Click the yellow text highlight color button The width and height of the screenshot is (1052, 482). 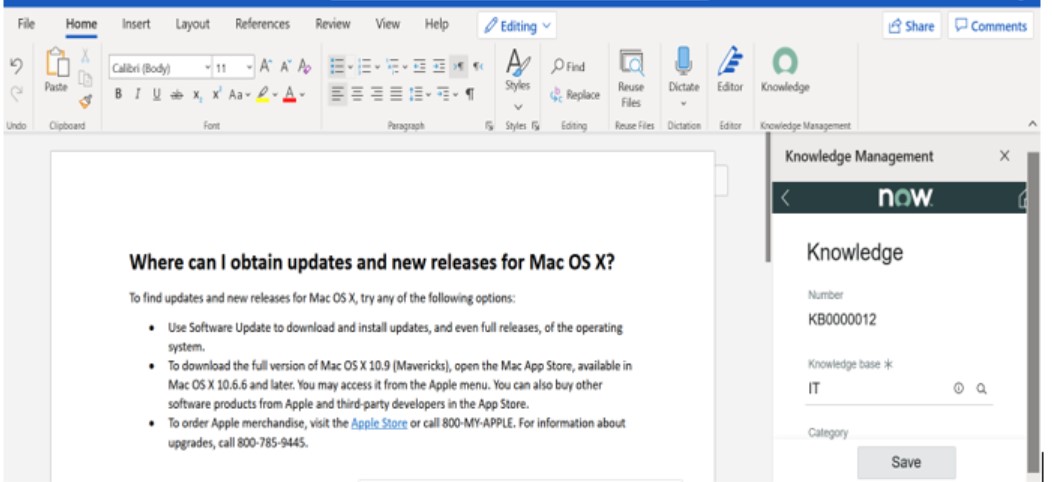coord(263,95)
